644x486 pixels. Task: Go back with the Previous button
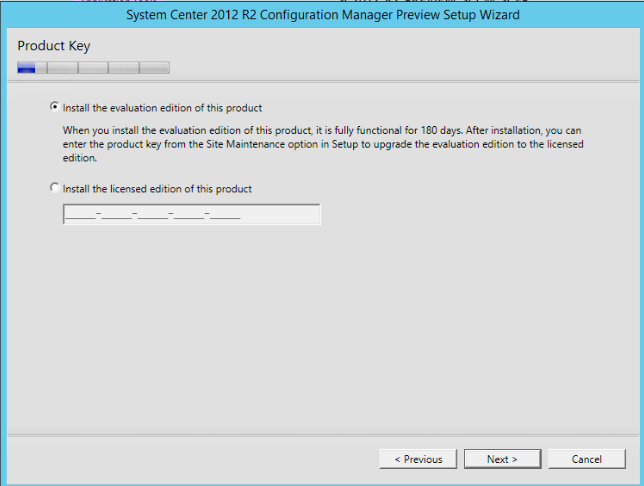pos(419,459)
